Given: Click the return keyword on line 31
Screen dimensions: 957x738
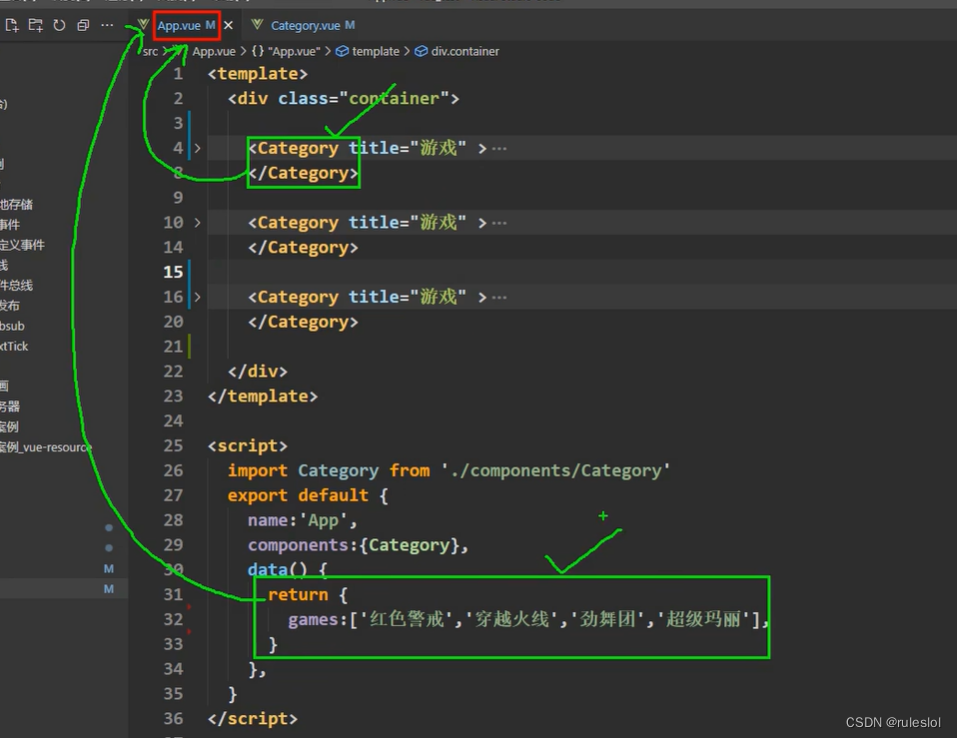Looking at the screenshot, I should point(298,595).
